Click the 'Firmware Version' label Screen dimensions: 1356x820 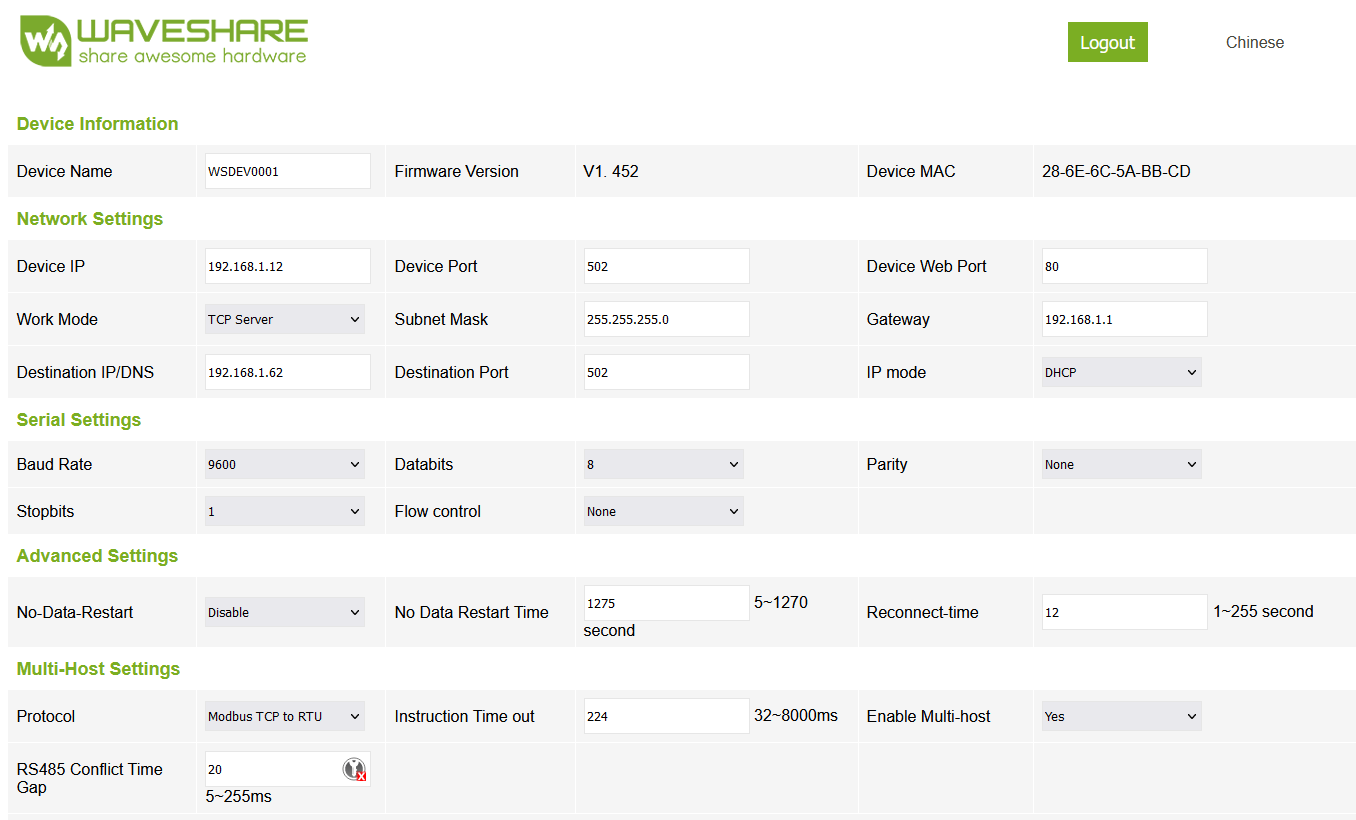457,171
